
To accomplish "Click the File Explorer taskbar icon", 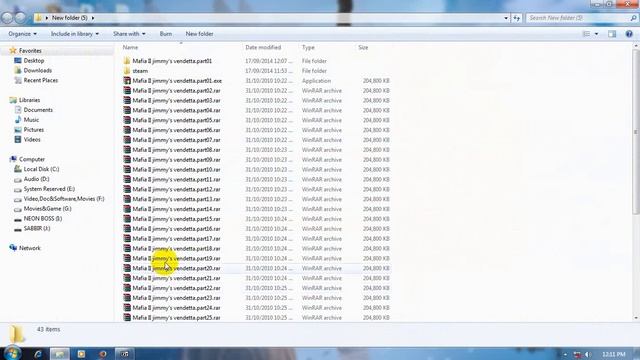I will [x=60, y=354].
